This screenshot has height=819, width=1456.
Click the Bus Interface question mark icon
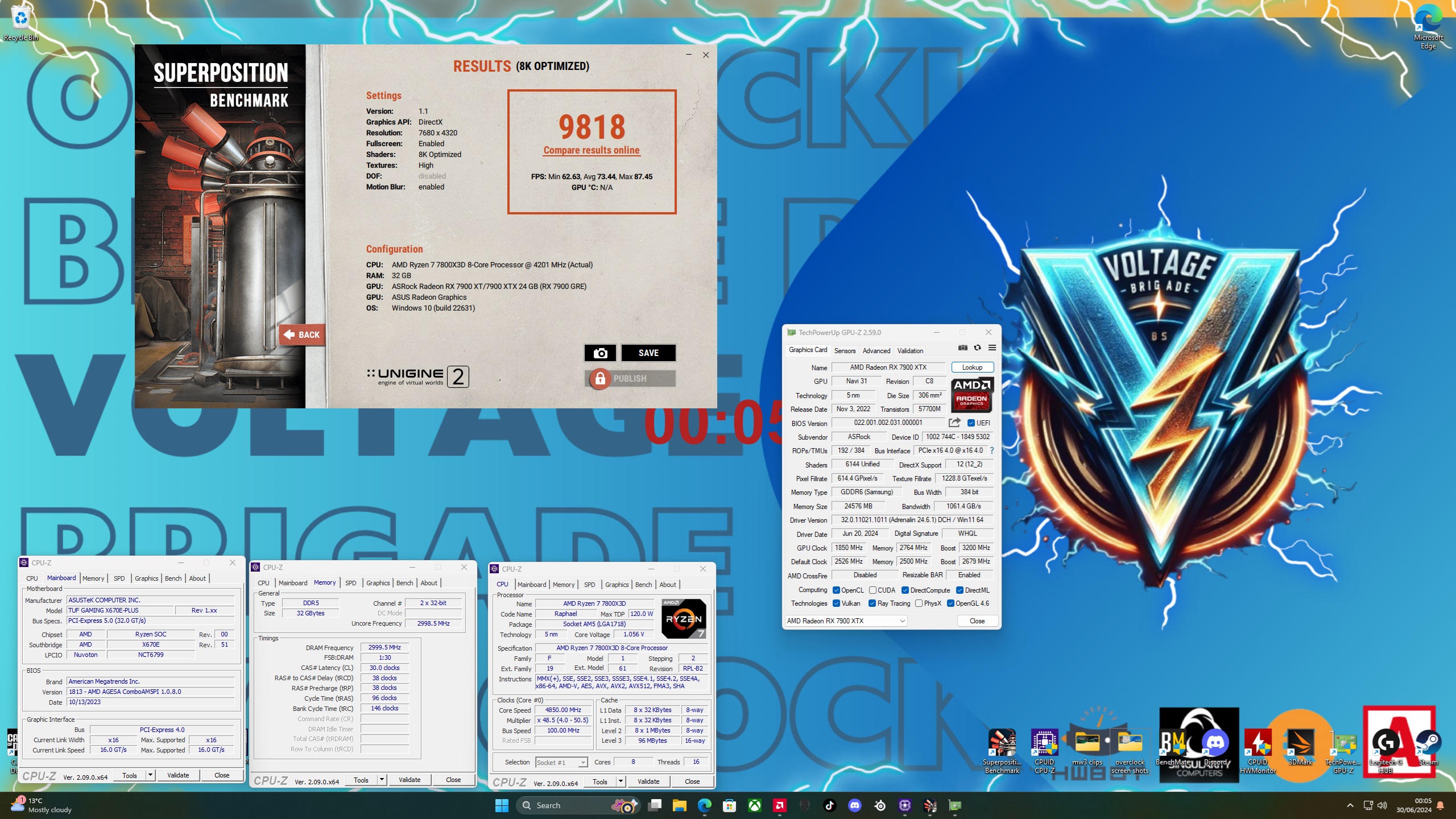coord(992,450)
